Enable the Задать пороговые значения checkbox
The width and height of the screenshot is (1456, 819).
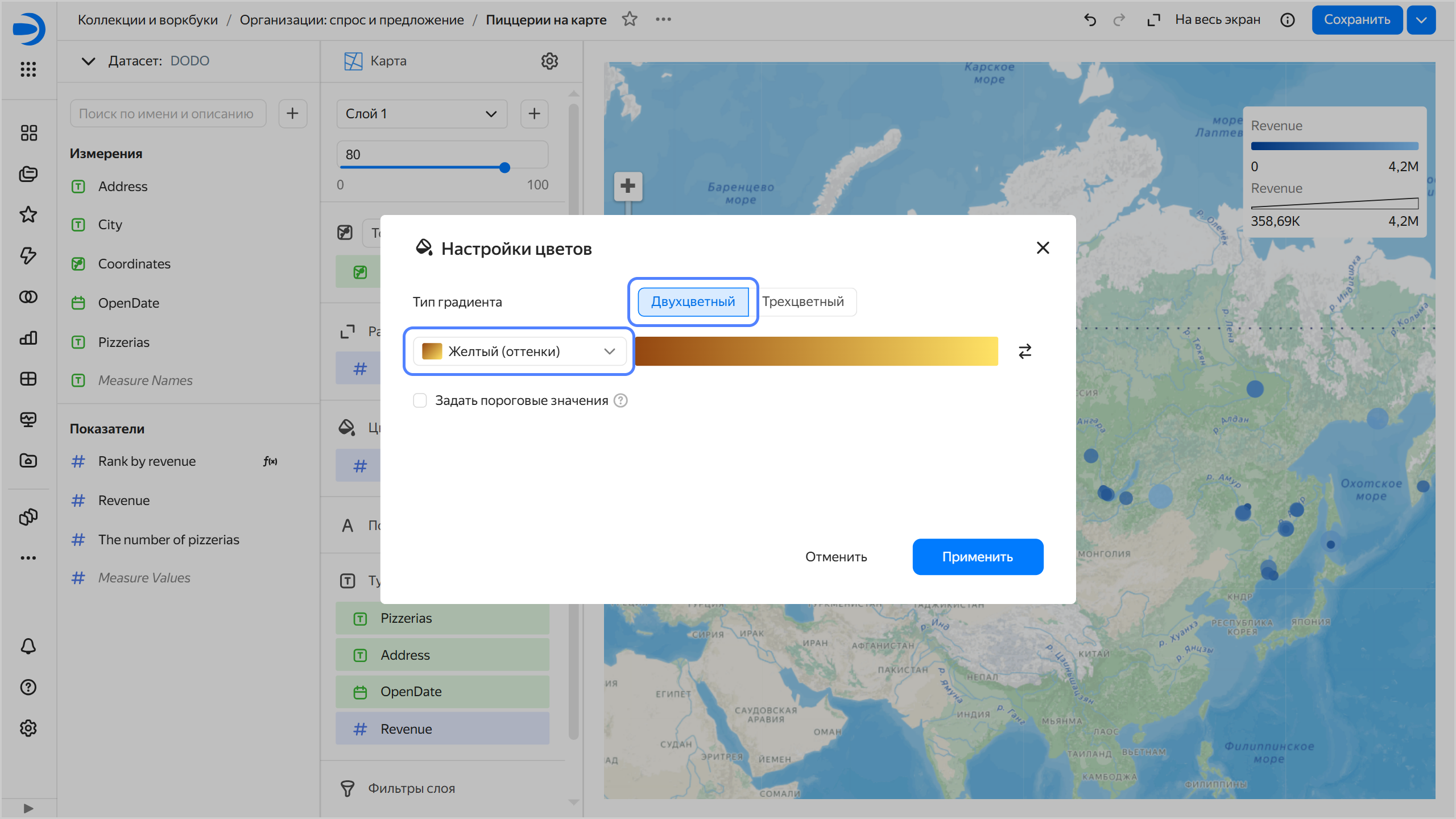tap(420, 401)
